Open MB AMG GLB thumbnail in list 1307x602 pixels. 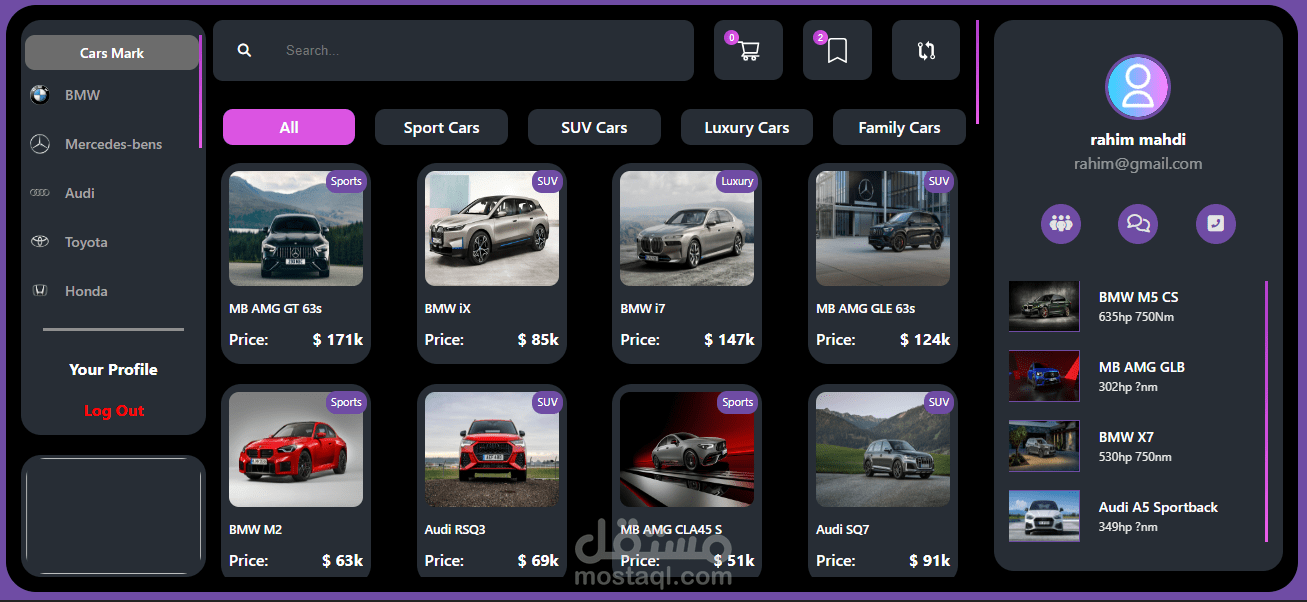pos(1044,376)
